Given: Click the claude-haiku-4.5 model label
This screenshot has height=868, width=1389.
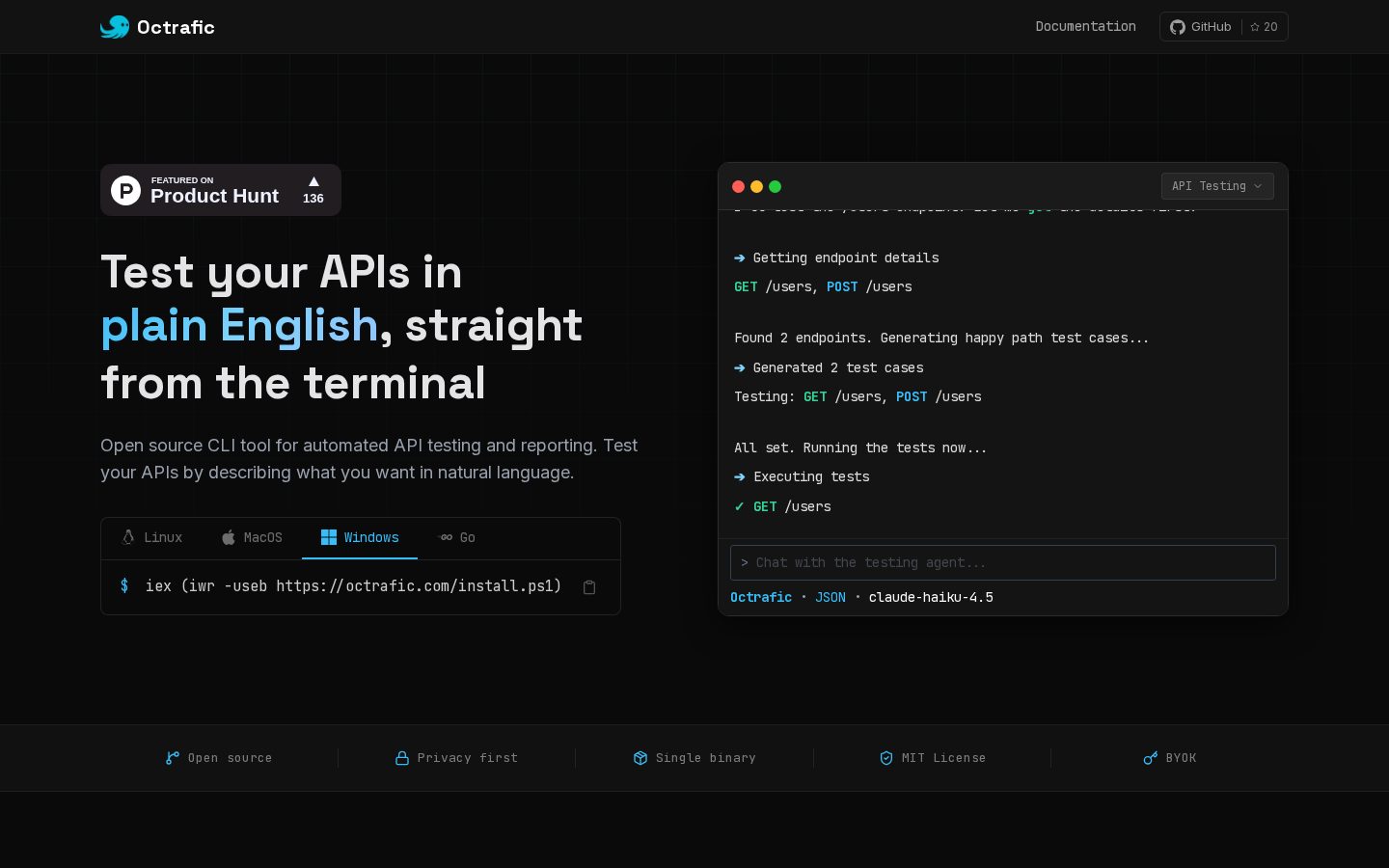Looking at the screenshot, I should [931, 597].
